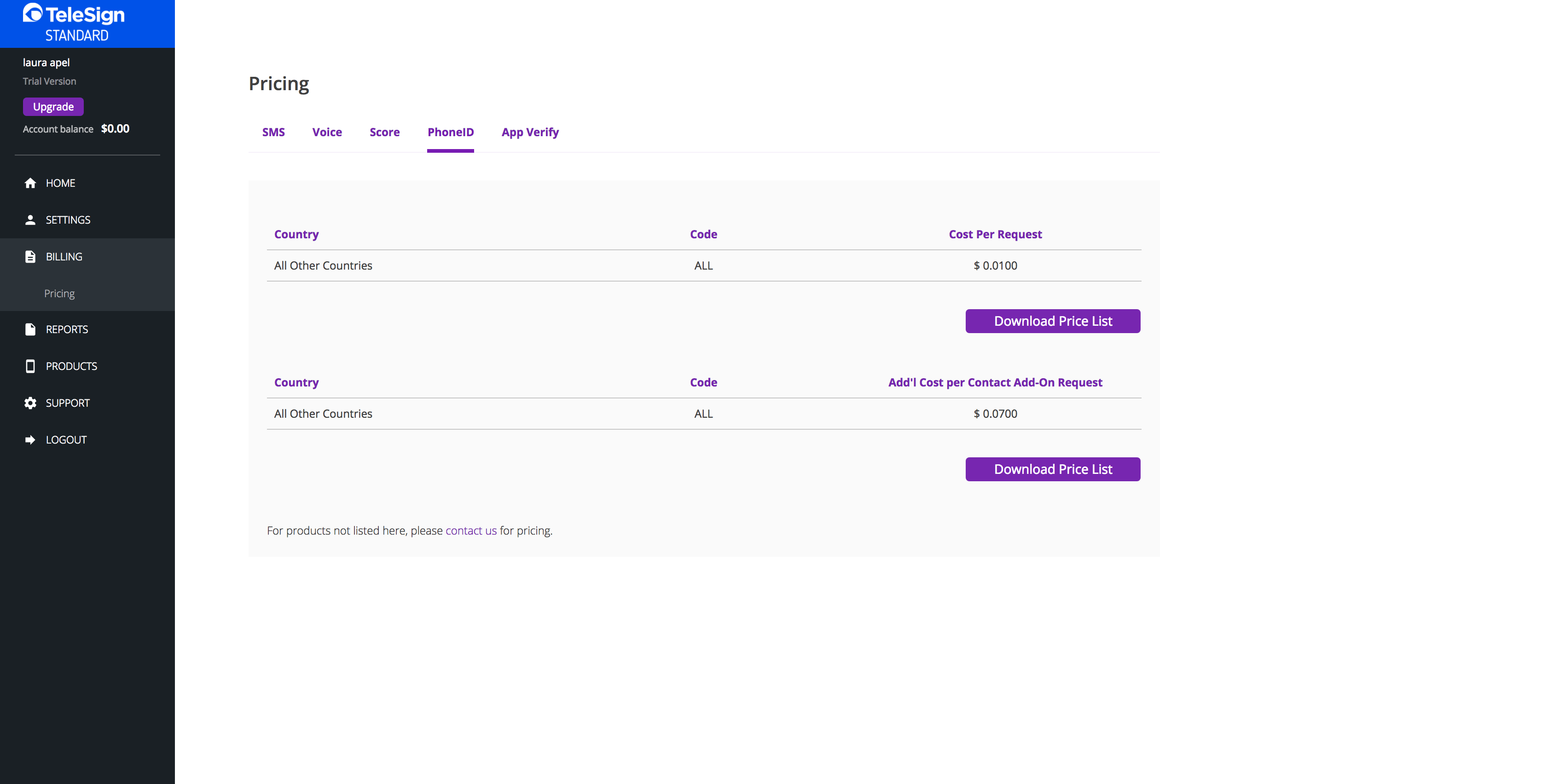
Task: Click the laura apel account name
Action: (46, 62)
